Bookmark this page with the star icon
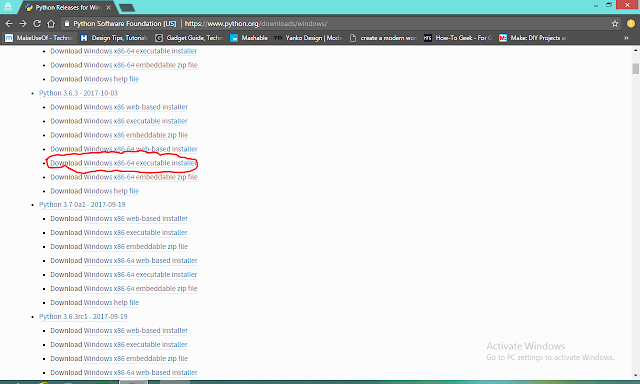This screenshot has height=384, width=640. pyautogui.click(x=615, y=24)
